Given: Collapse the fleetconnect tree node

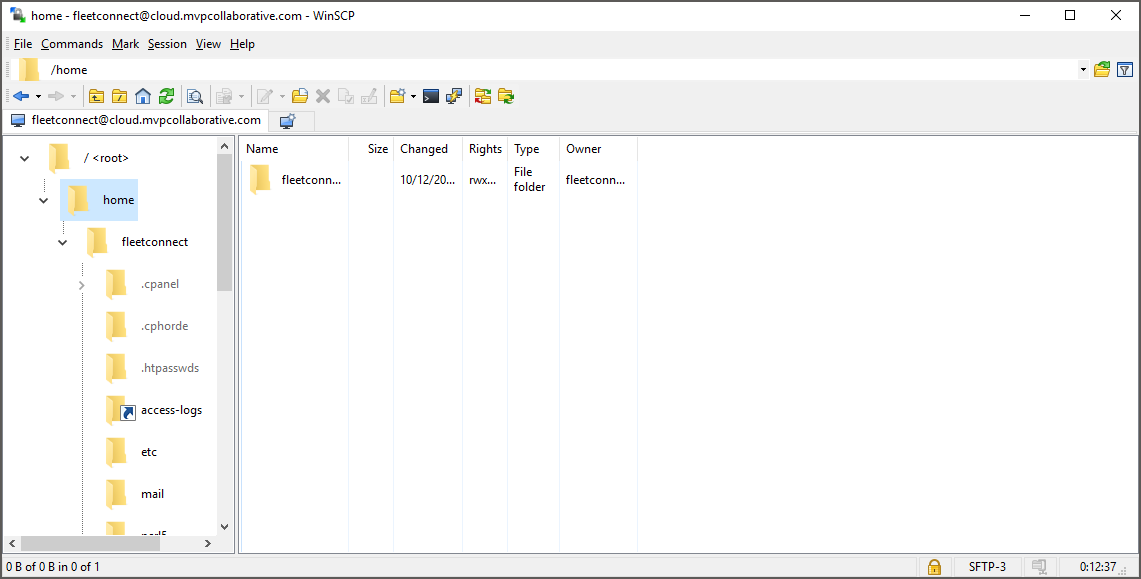Looking at the screenshot, I should [x=62, y=241].
